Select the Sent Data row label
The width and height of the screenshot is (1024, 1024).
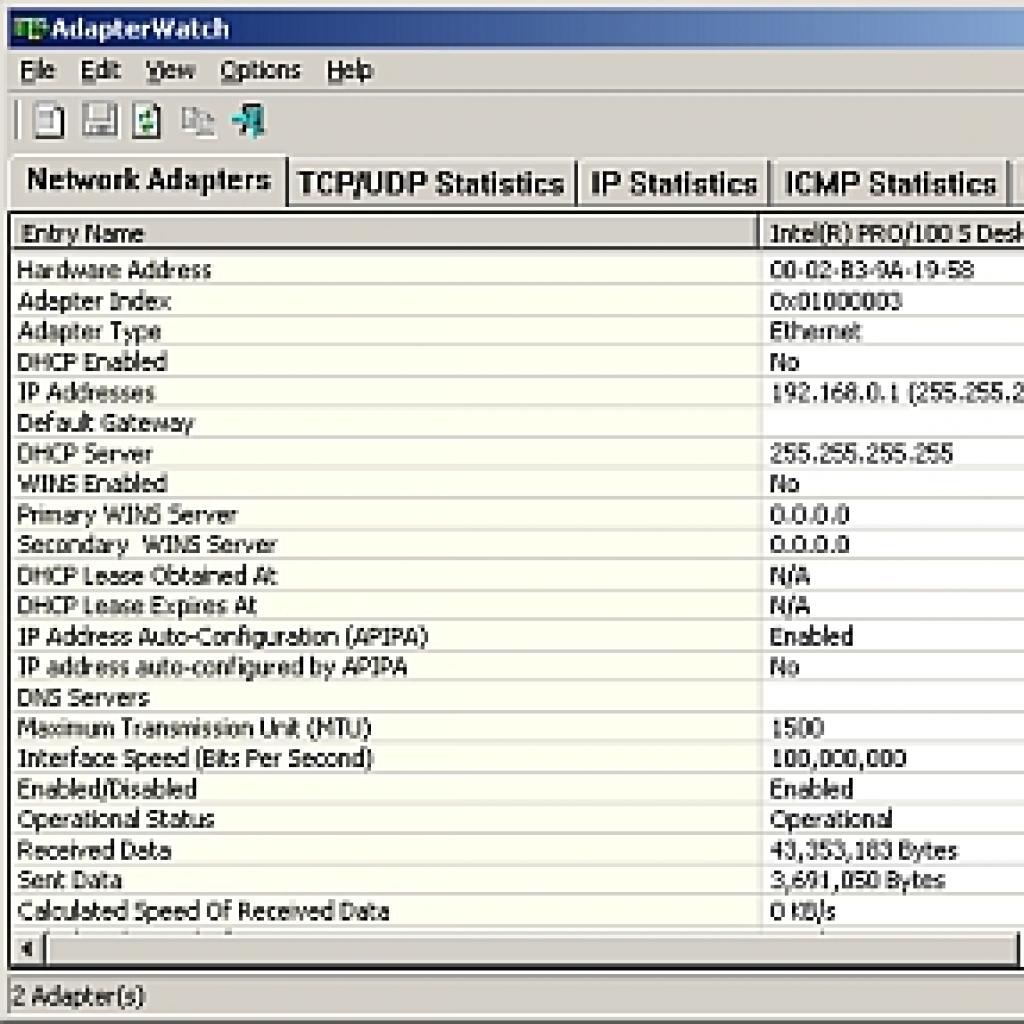coord(69,880)
